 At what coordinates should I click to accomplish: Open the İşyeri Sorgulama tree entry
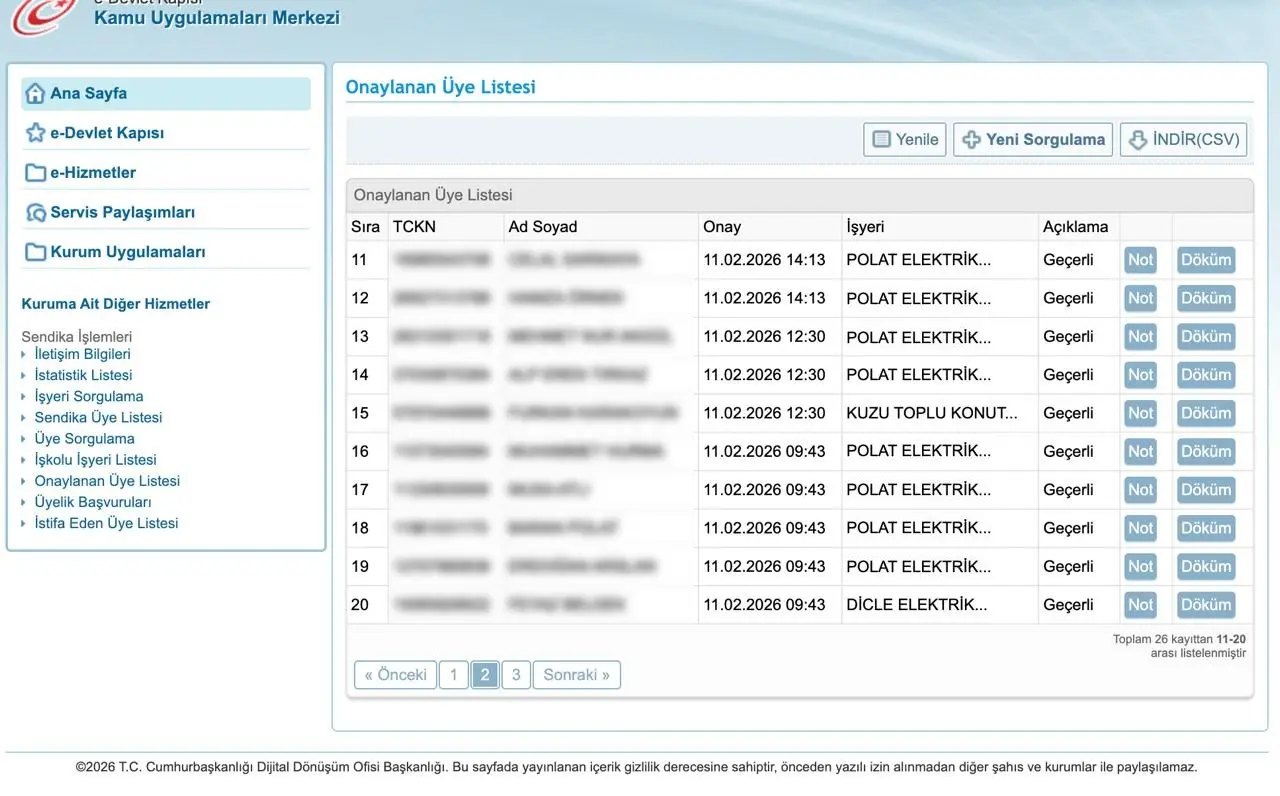(x=88, y=396)
